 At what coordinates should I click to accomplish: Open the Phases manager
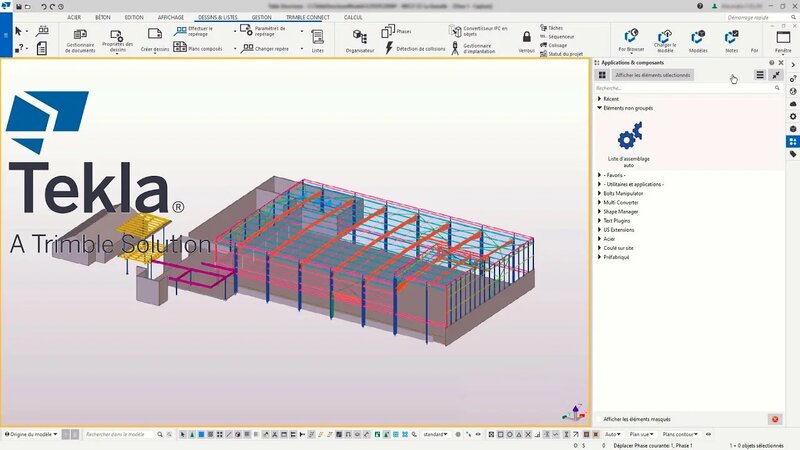pos(396,31)
